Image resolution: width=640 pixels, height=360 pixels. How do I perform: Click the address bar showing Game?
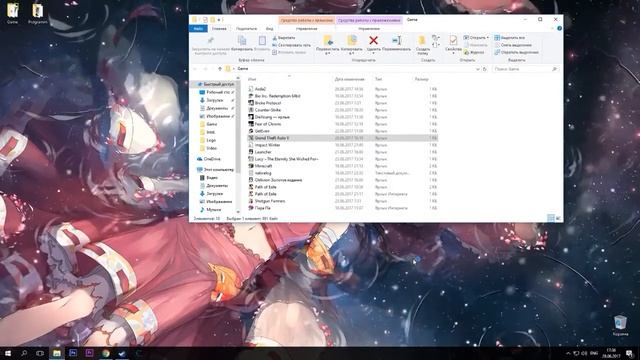(351, 69)
